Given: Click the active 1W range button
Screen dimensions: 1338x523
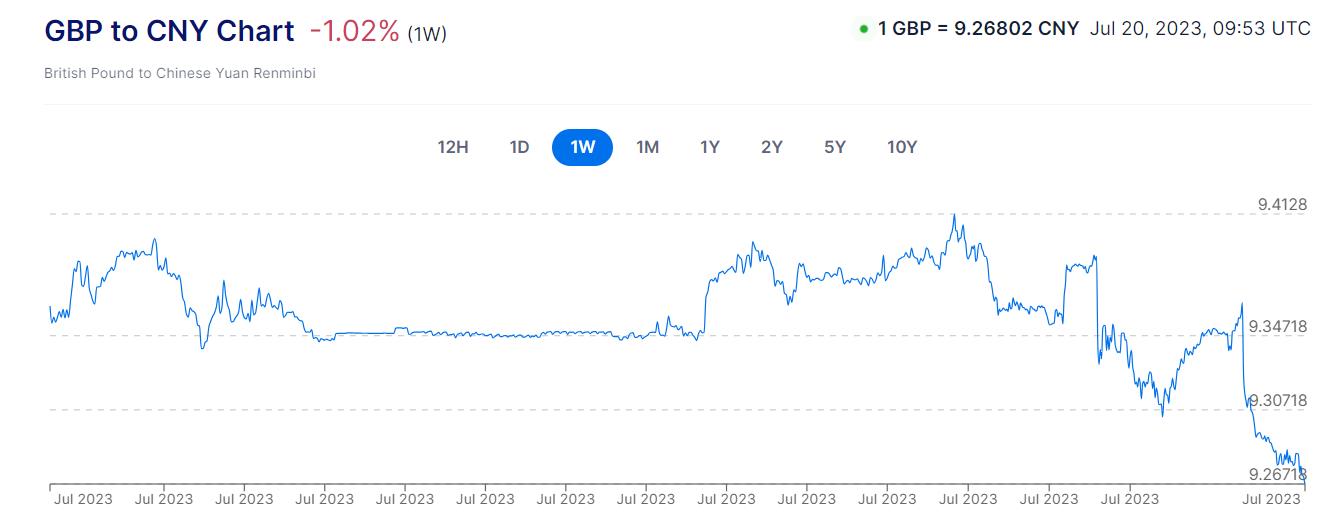Looking at the screenshot, I should [582, 147].
